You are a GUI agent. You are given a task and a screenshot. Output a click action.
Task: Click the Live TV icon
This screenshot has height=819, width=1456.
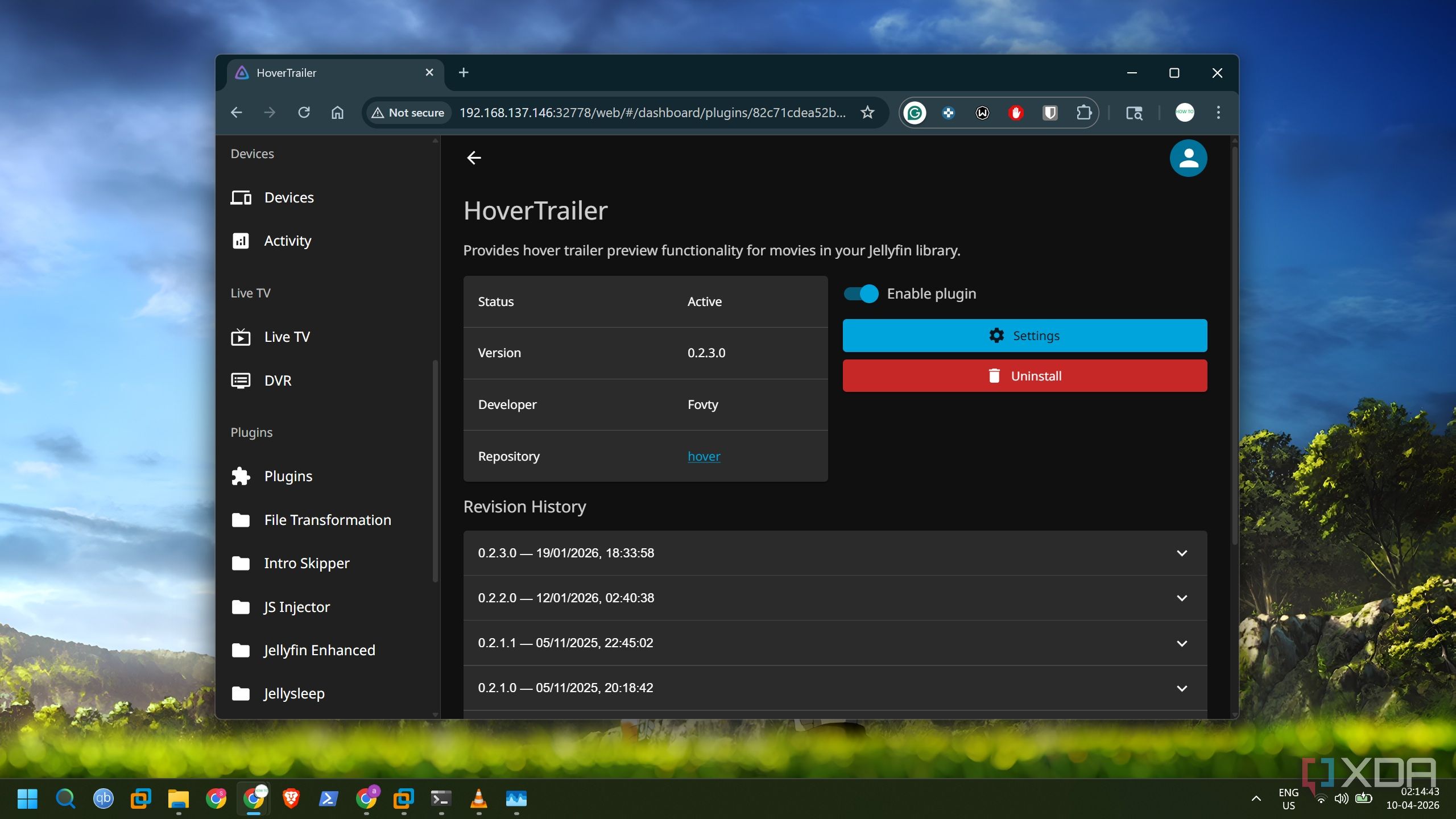point(241,337)
